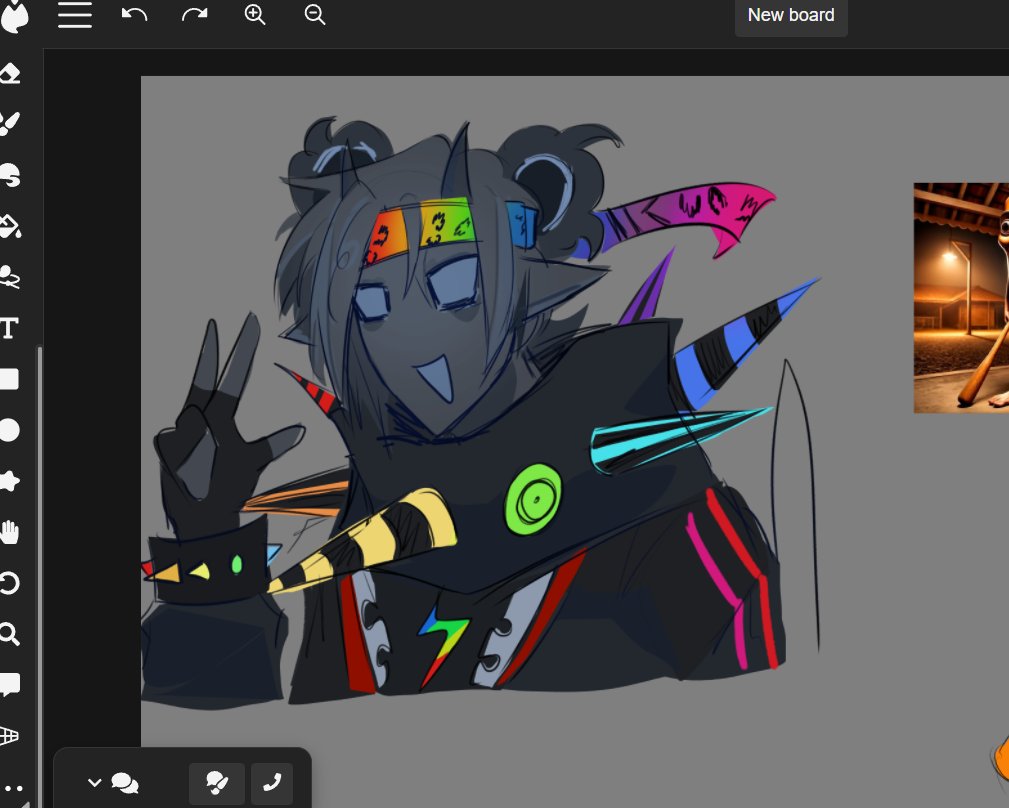Zoom in with the plus magnifier
Image resolution: width=1009 pixels, height=808 pixels.
255,14
